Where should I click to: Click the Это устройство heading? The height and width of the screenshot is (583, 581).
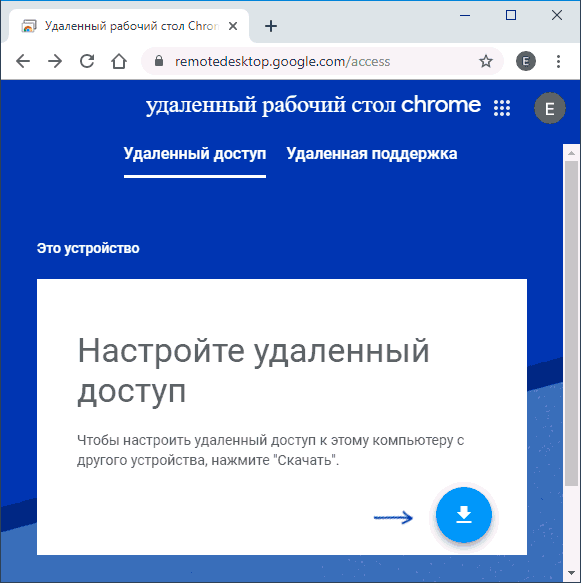tap(88, 248)
